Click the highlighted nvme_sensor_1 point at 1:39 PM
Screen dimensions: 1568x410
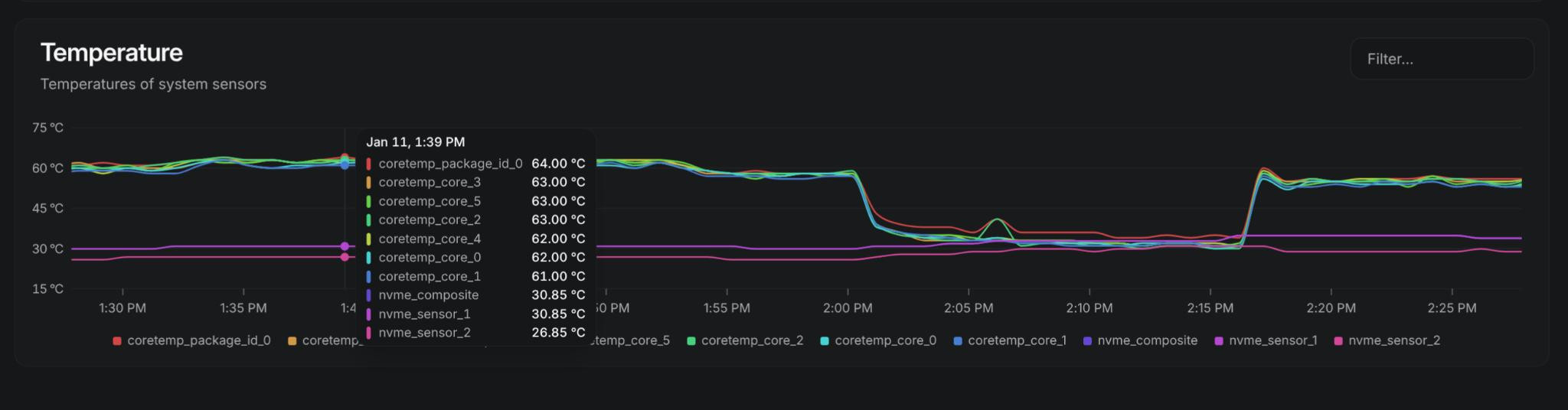pos(345,246)
